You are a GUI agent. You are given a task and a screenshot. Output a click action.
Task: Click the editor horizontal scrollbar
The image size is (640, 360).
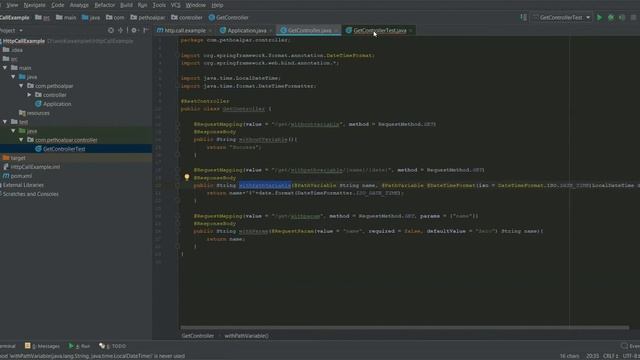coord(404,327)
